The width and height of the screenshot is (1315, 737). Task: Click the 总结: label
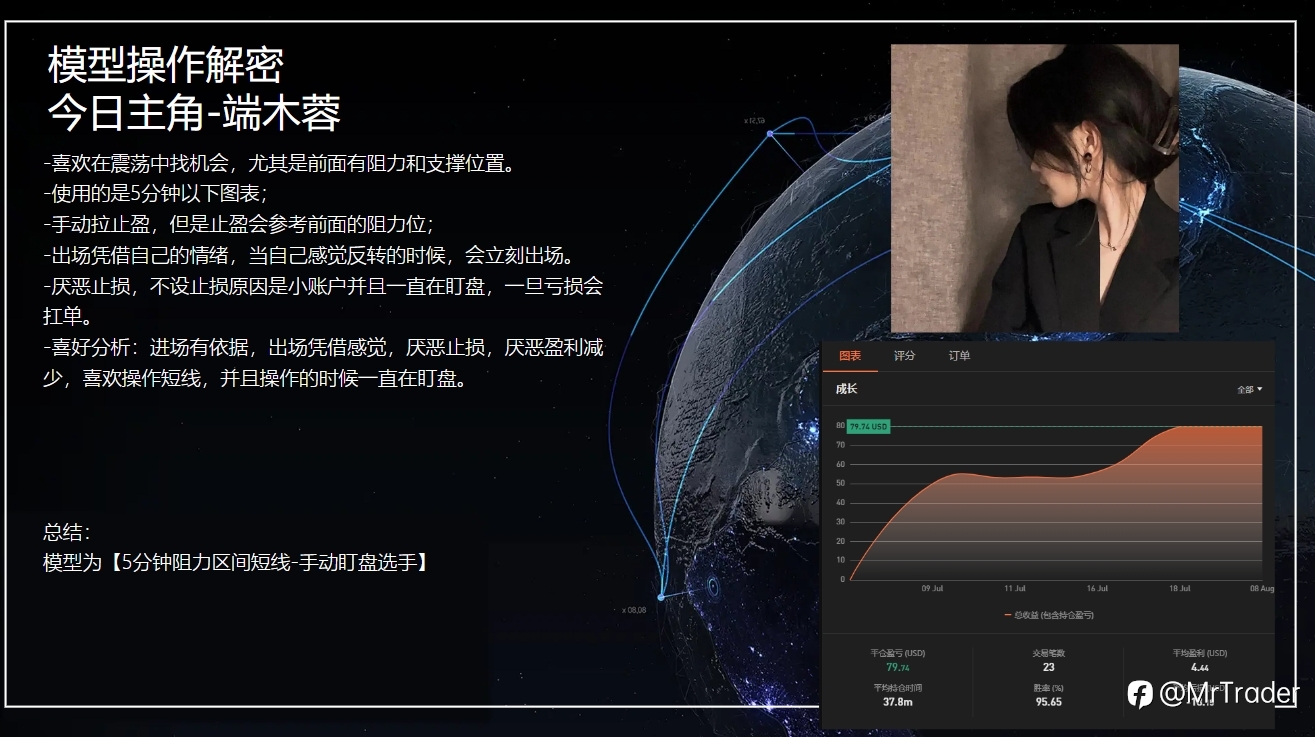tap(67, 532)
